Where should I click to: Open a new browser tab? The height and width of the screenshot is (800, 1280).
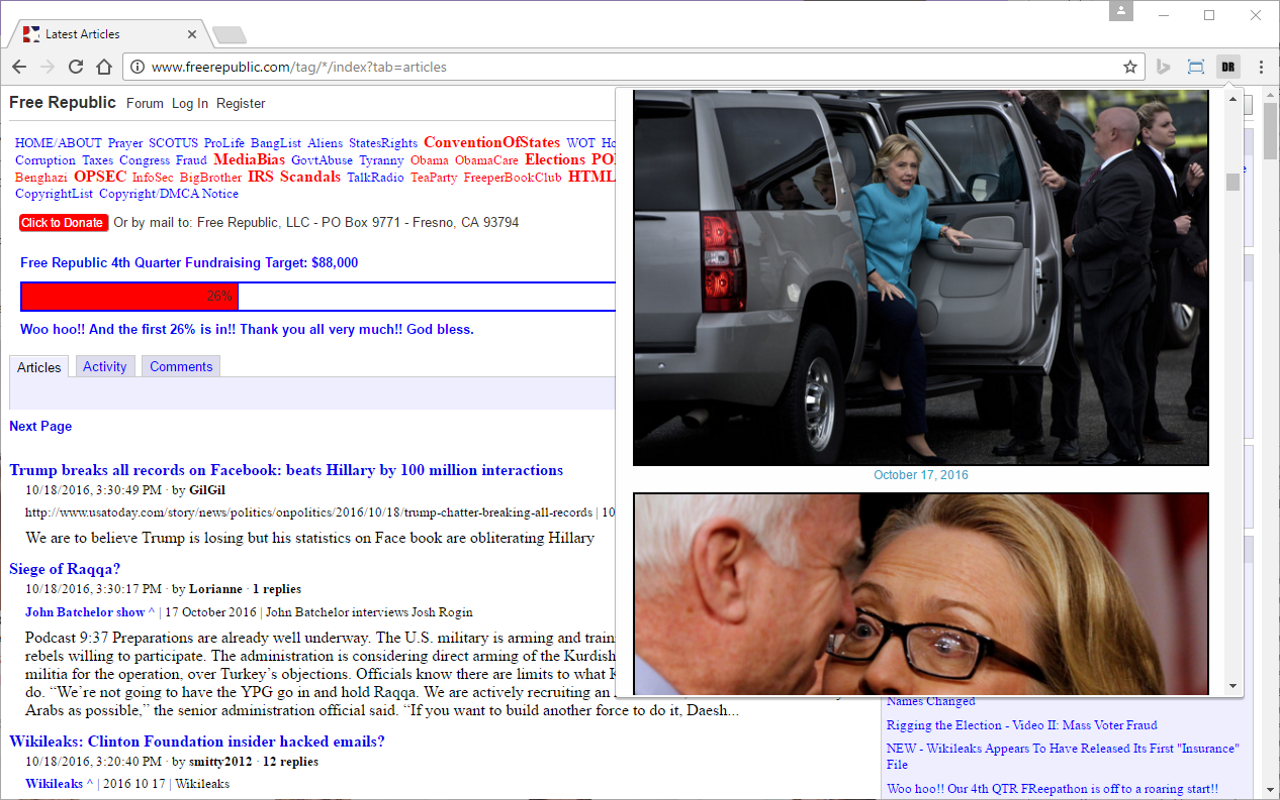[x=229, y=35]
